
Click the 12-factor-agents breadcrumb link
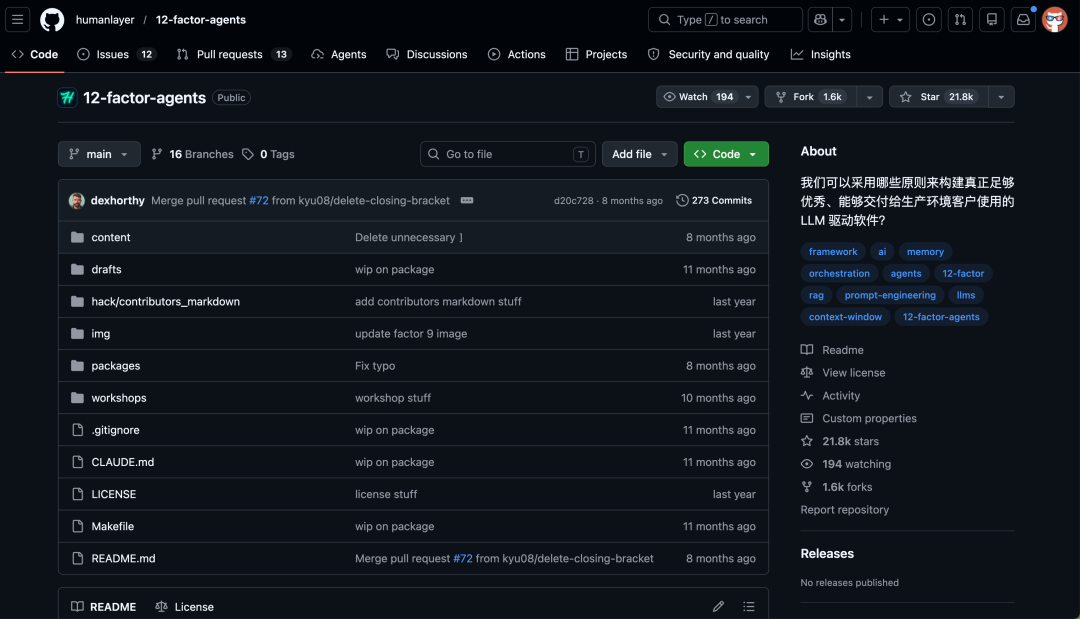200,19
